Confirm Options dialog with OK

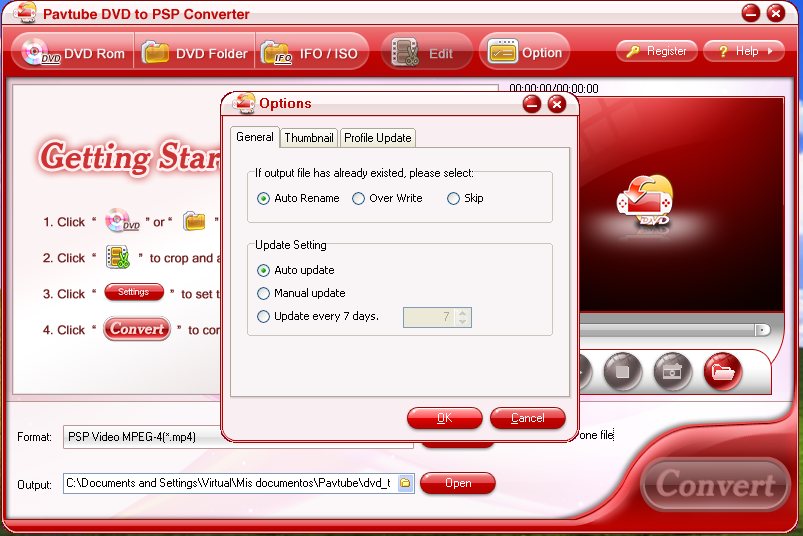[445, 418]
